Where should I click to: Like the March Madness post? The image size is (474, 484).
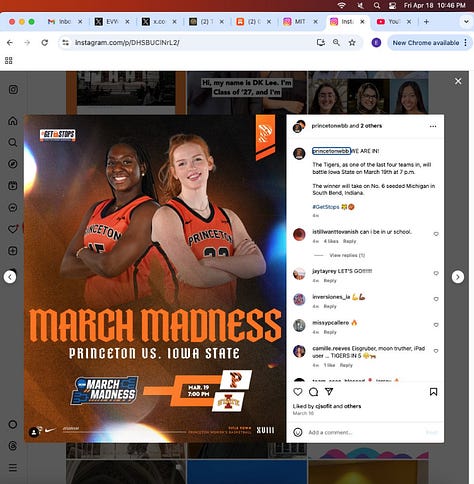[298, 392]
